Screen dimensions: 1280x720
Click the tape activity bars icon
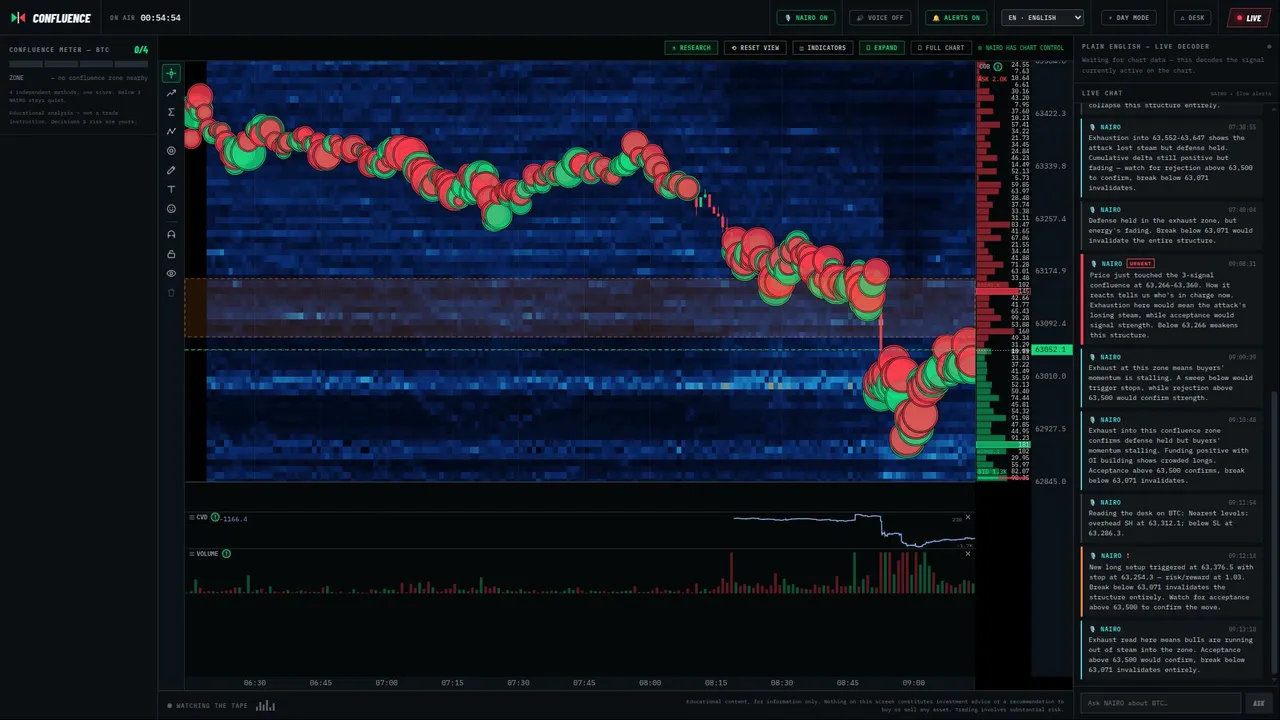click(x=265, y=706)
